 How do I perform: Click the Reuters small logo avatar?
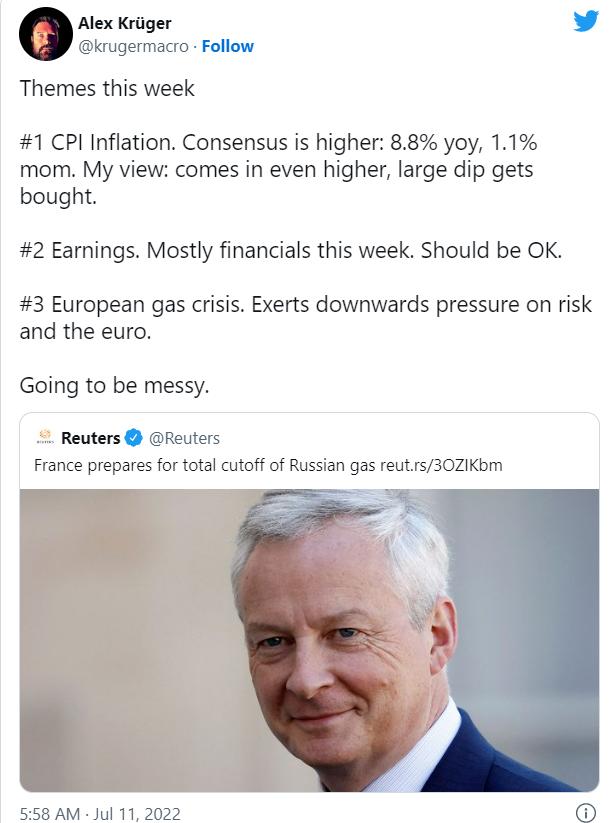click(x=45, y=438)
